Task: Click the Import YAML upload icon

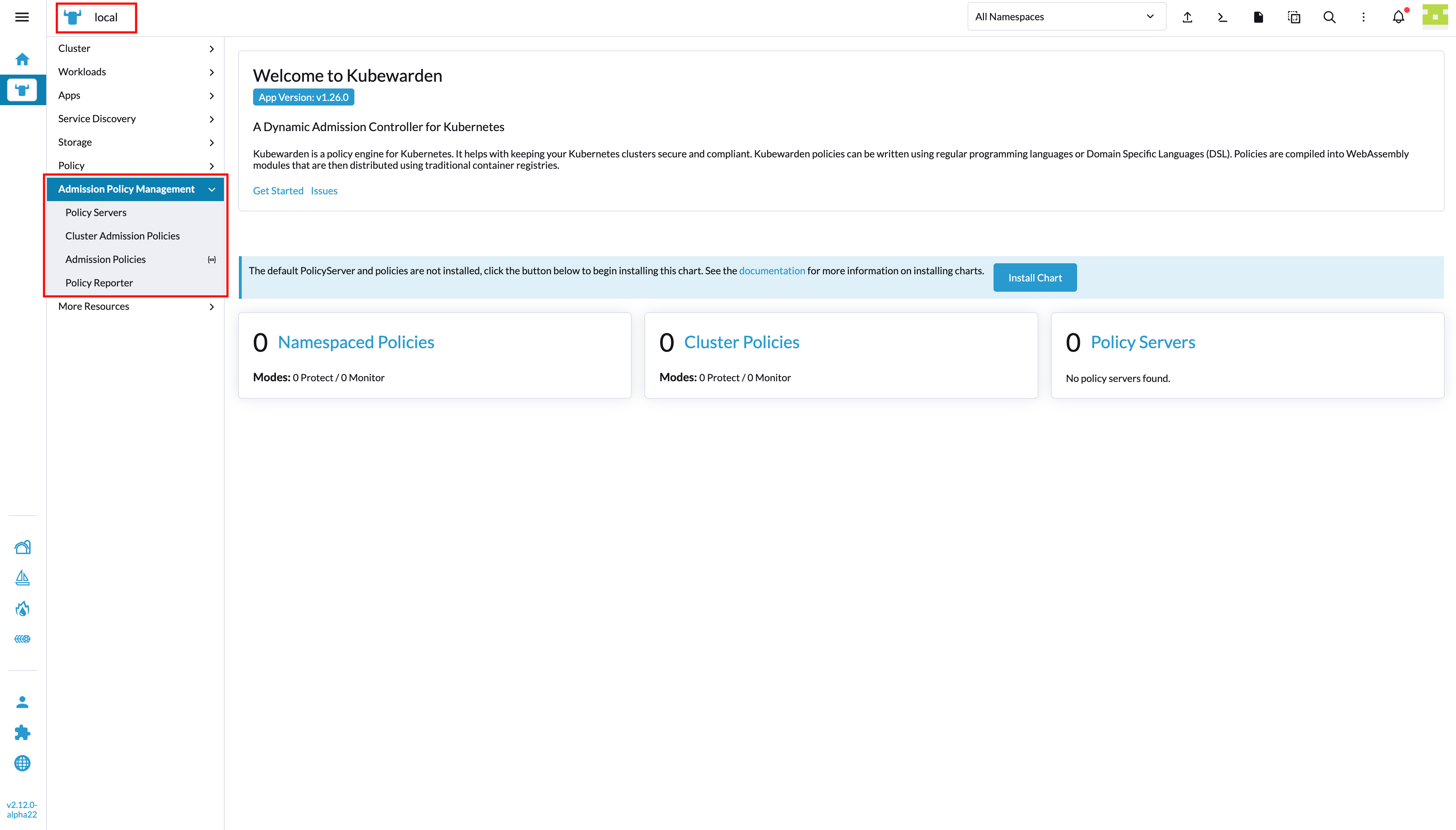Action: [x=1187, y=17]
